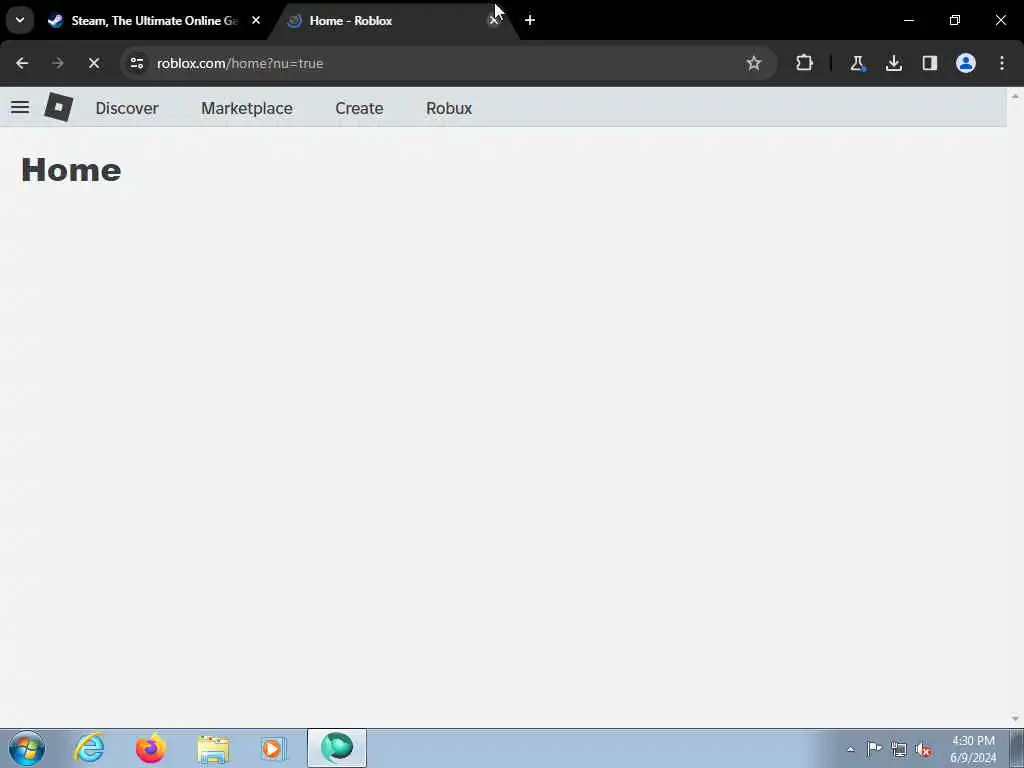Open Windows Media Player from the taskbar
Viewport: 1024px width, 768px height.
[x=274, y=748]
